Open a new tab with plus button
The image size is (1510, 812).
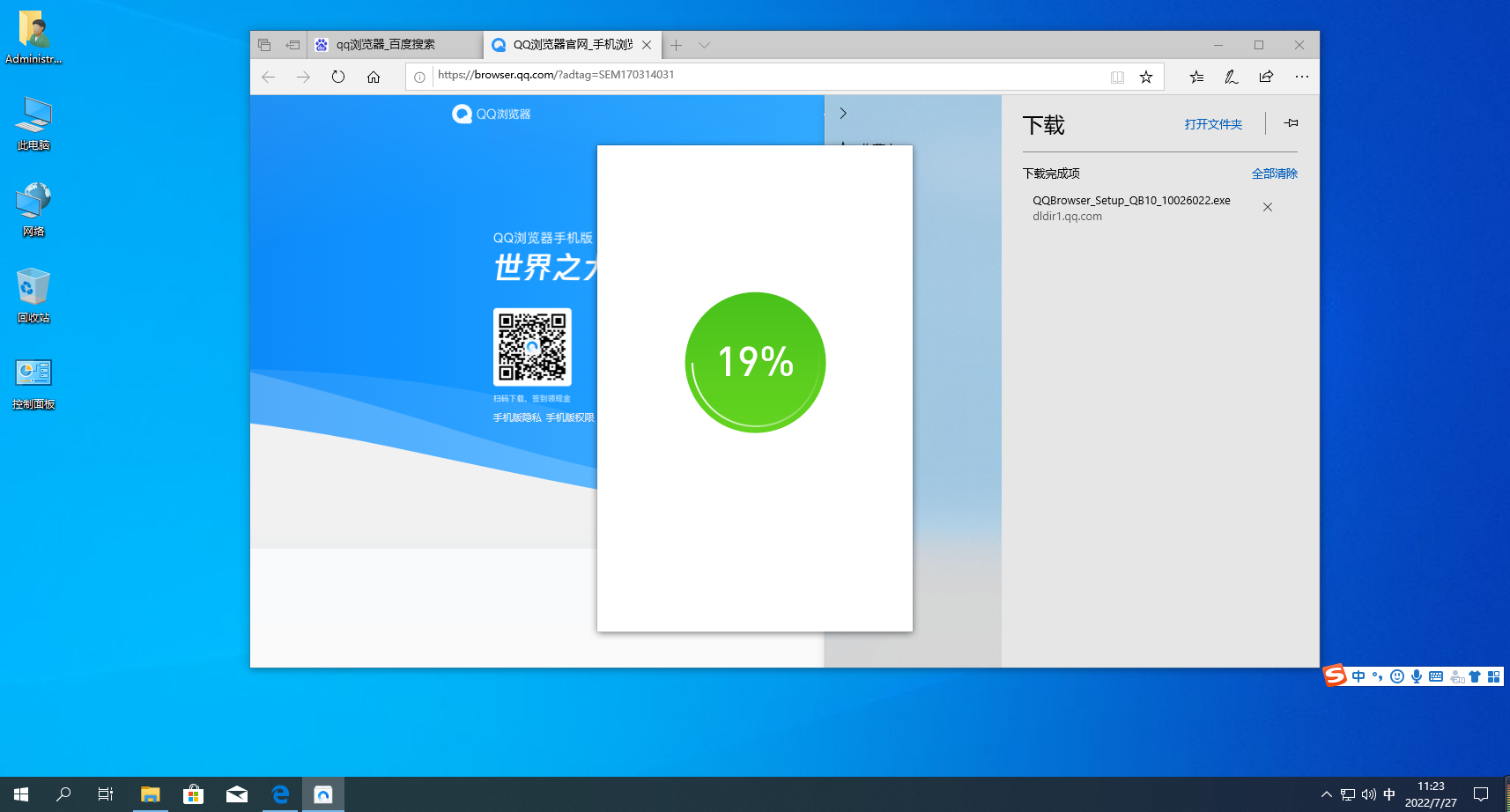pos(676,45)
